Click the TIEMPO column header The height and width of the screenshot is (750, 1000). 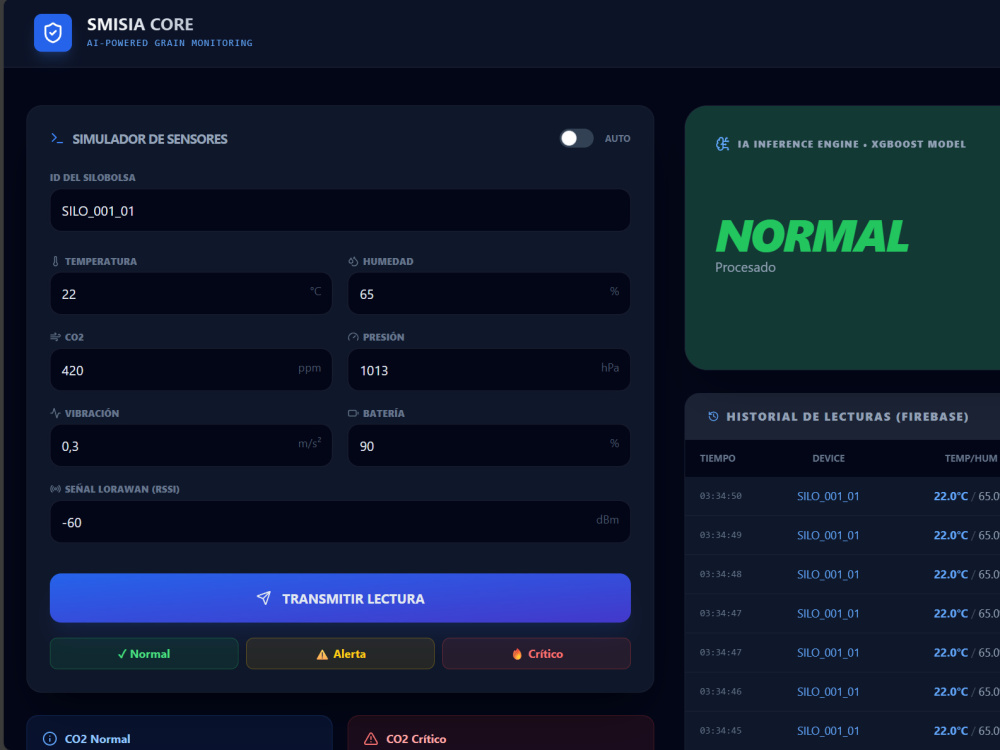pyautogui.click(x=717, y=459)
